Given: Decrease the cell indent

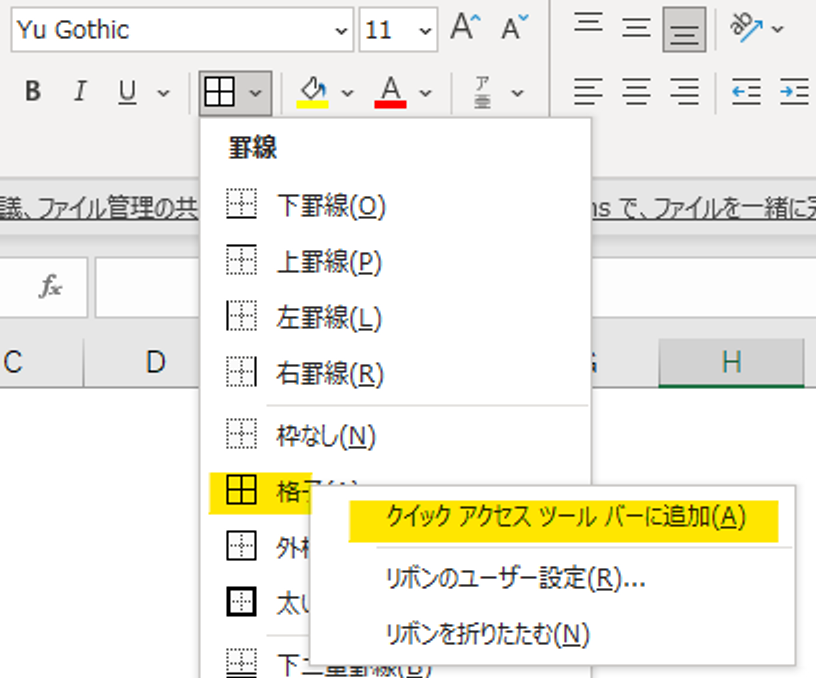Looking at the screenshot, I should click(746, 92).
